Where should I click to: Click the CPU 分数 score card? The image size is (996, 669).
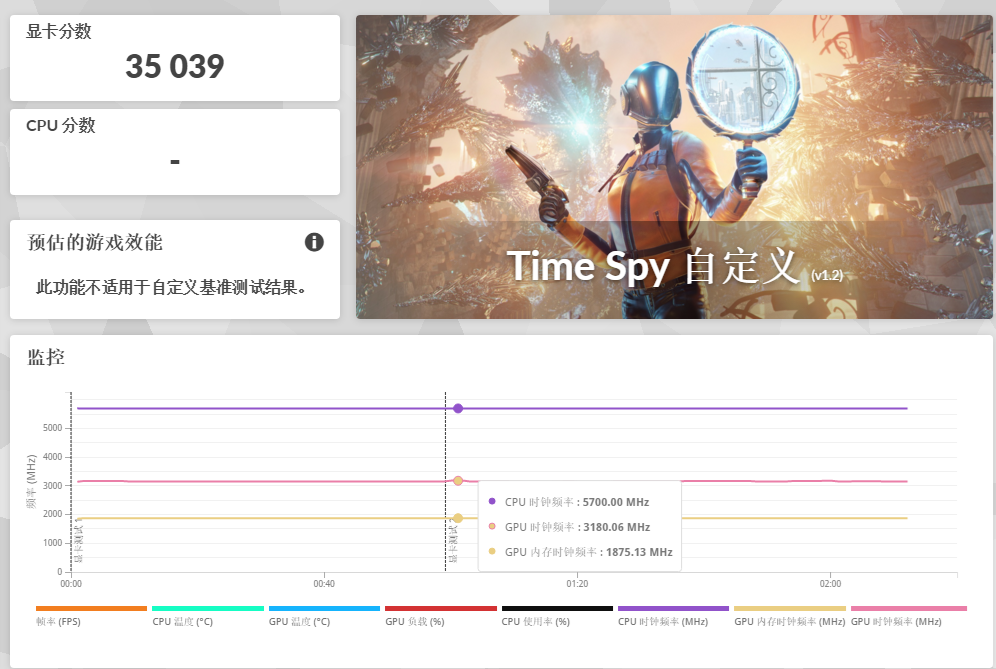[x=175, y=151]
